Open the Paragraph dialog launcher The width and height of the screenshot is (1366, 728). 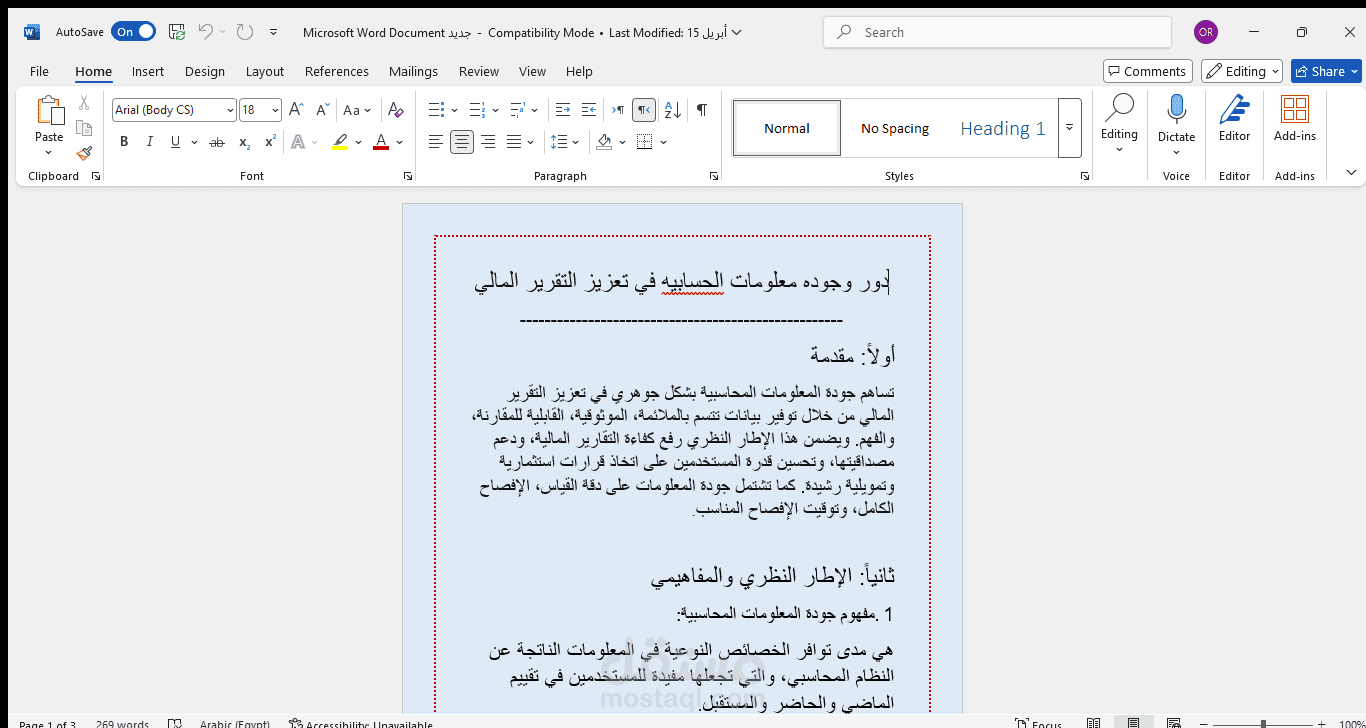pyautogui.click(x=714, y=176)
